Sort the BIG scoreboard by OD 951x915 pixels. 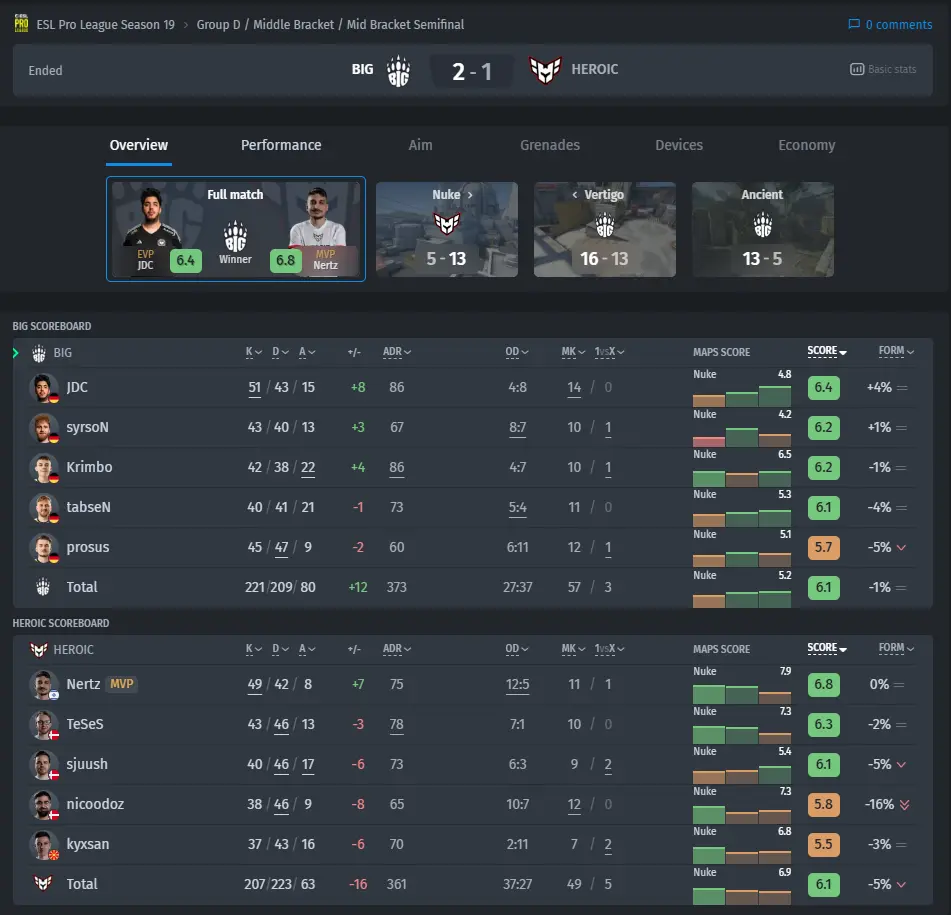517,352
